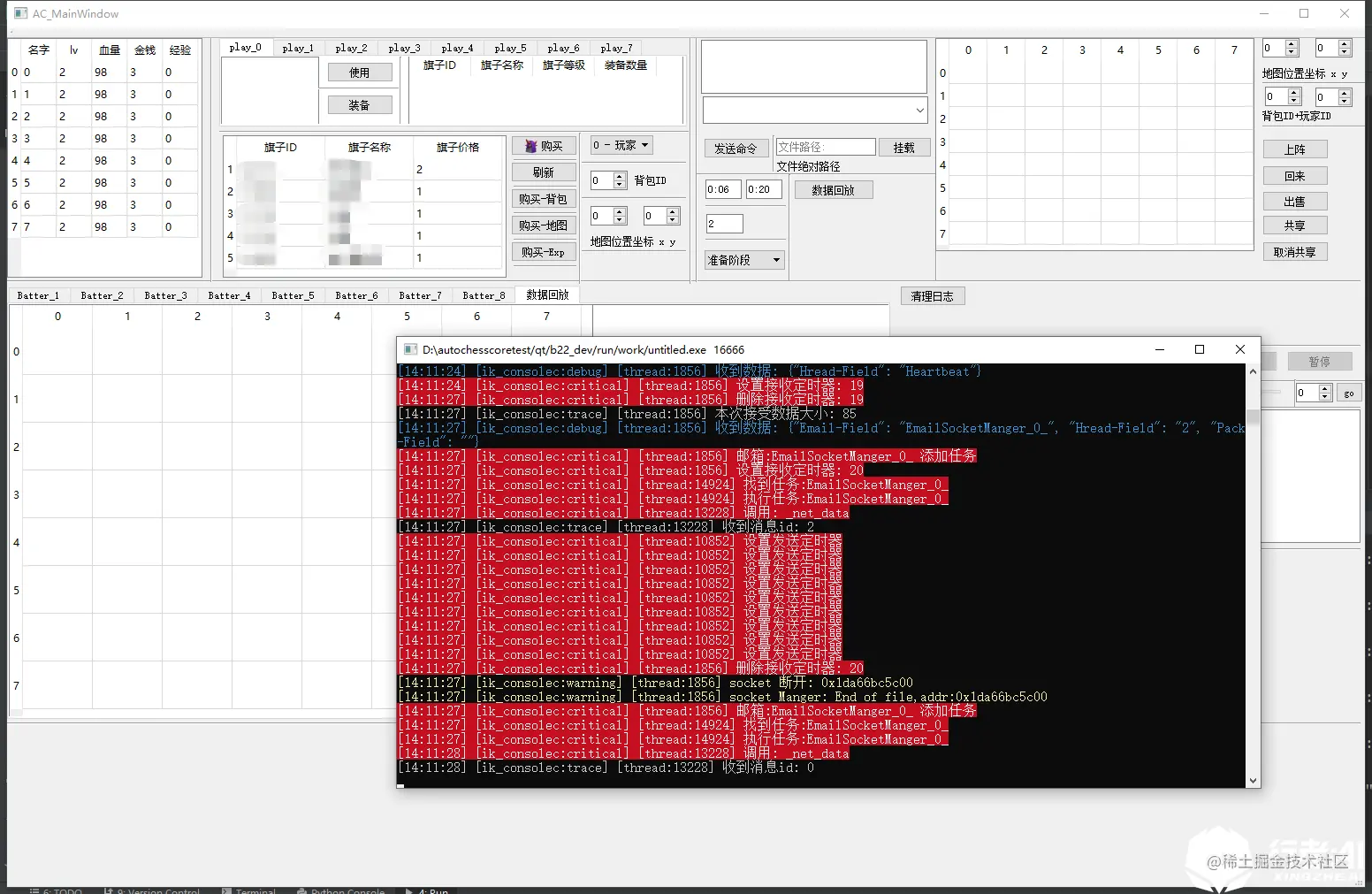This screenshot has height=894, width=1372.
Task: Click the 旗子等级 column header
Action: [x=564, y=65]
